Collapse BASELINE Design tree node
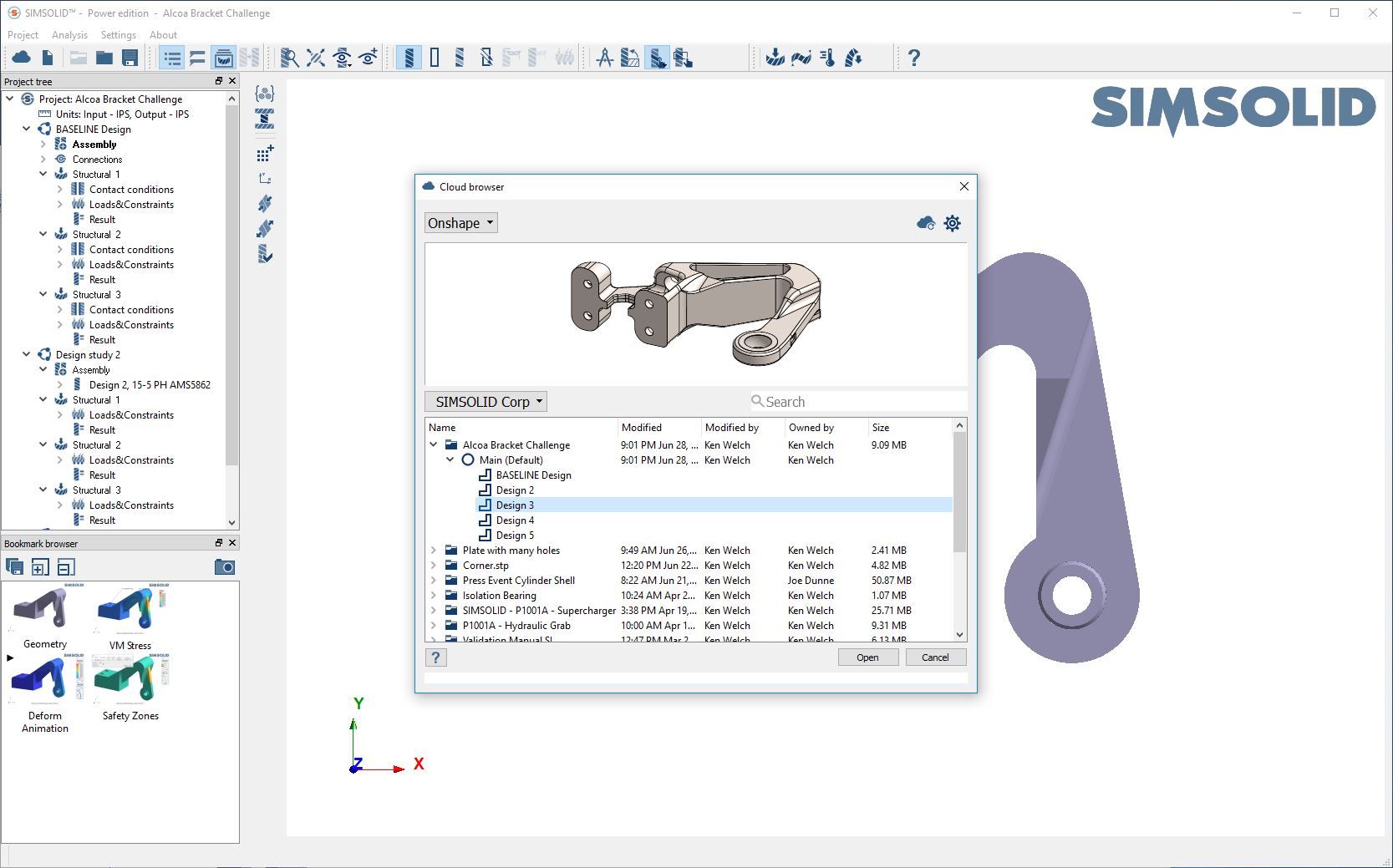Image resolution: width=1393 pixels, height=868 pixels. point(27,129)
